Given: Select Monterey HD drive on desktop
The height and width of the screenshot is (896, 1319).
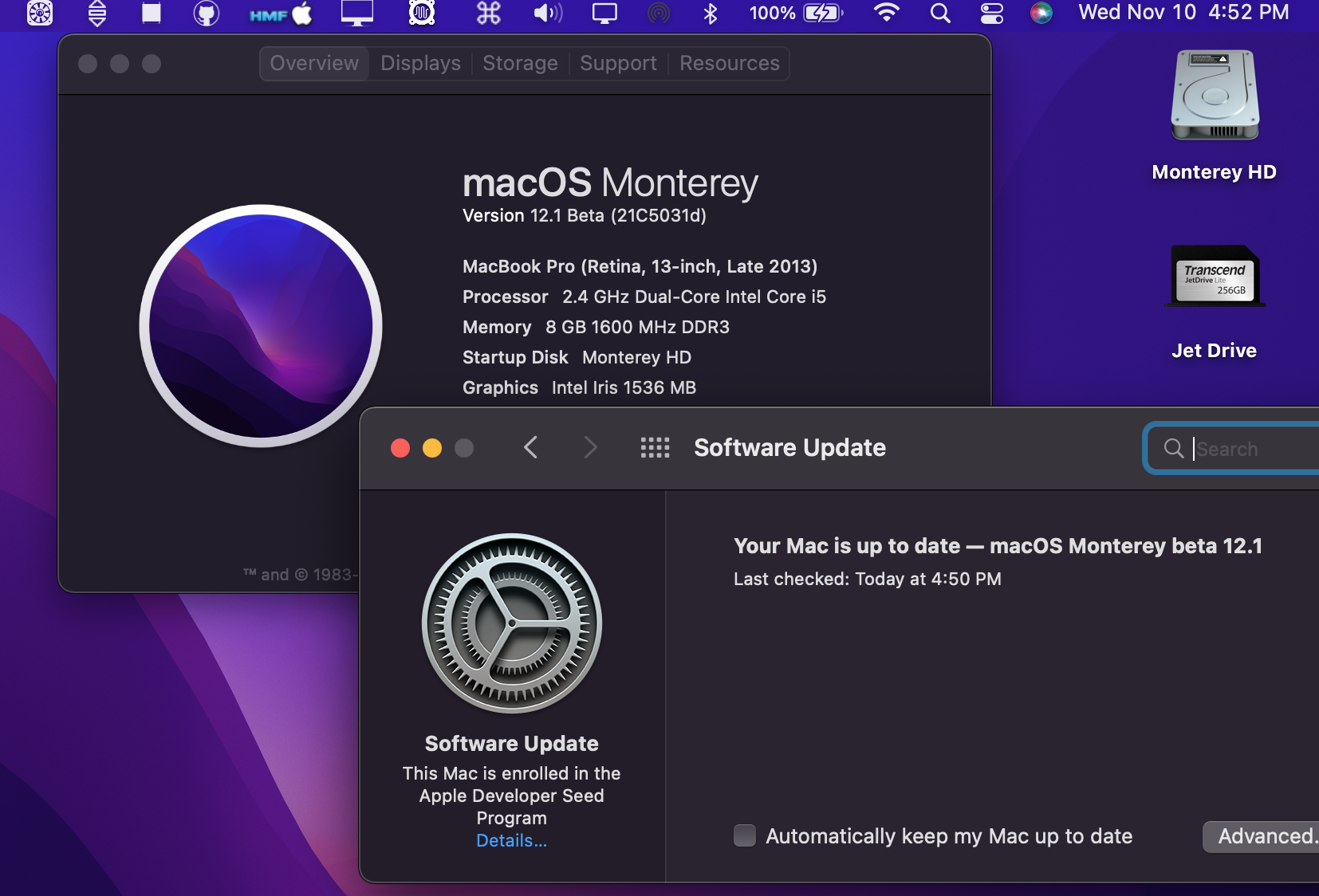Looking at the screenshot, I should click(x=1214, y=116).
